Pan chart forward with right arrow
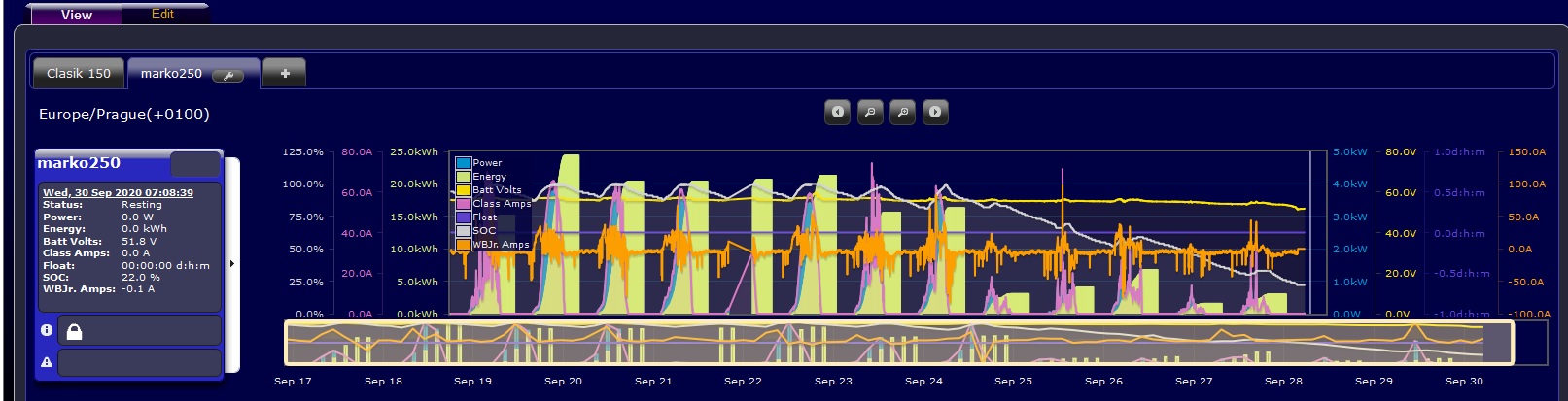Viewport: 1568px width, 401px height. pos(935,112)
